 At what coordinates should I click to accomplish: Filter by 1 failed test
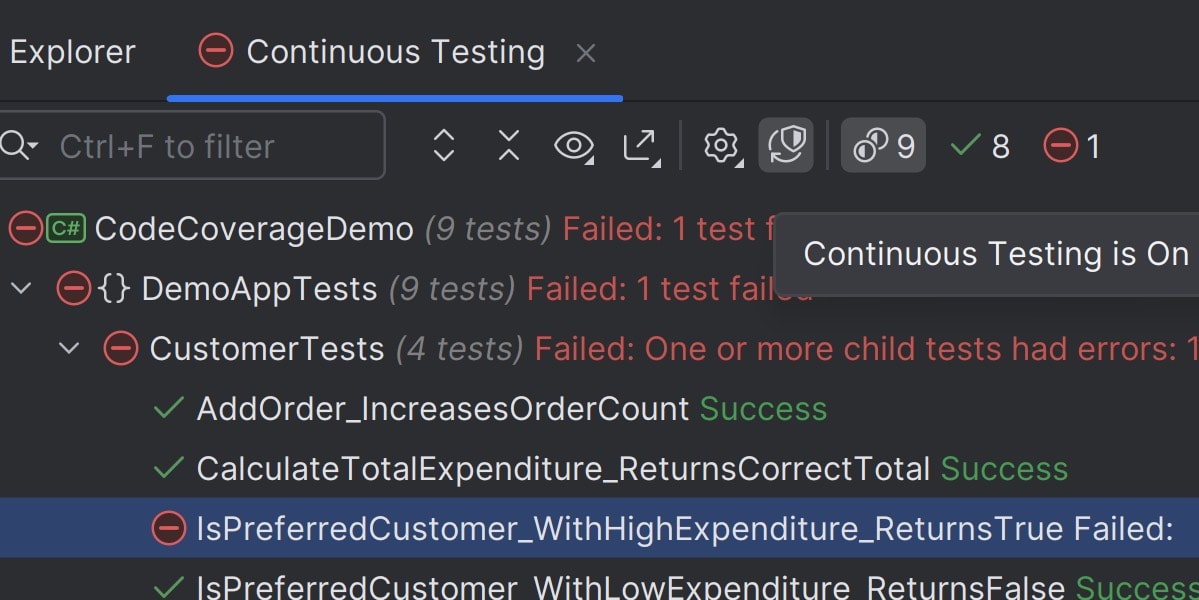pyautogui.click(x=1072, y=146)
